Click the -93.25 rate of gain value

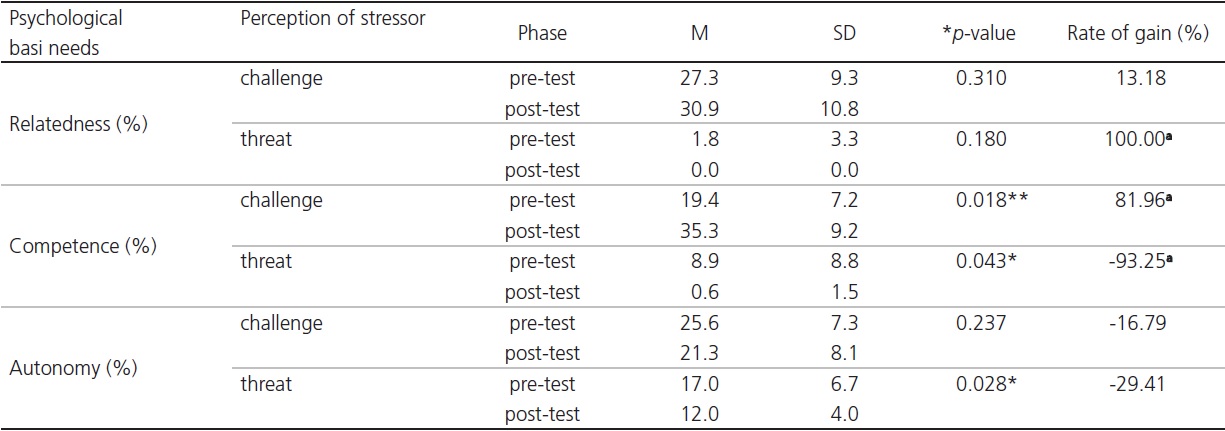tap(1140, 262)
